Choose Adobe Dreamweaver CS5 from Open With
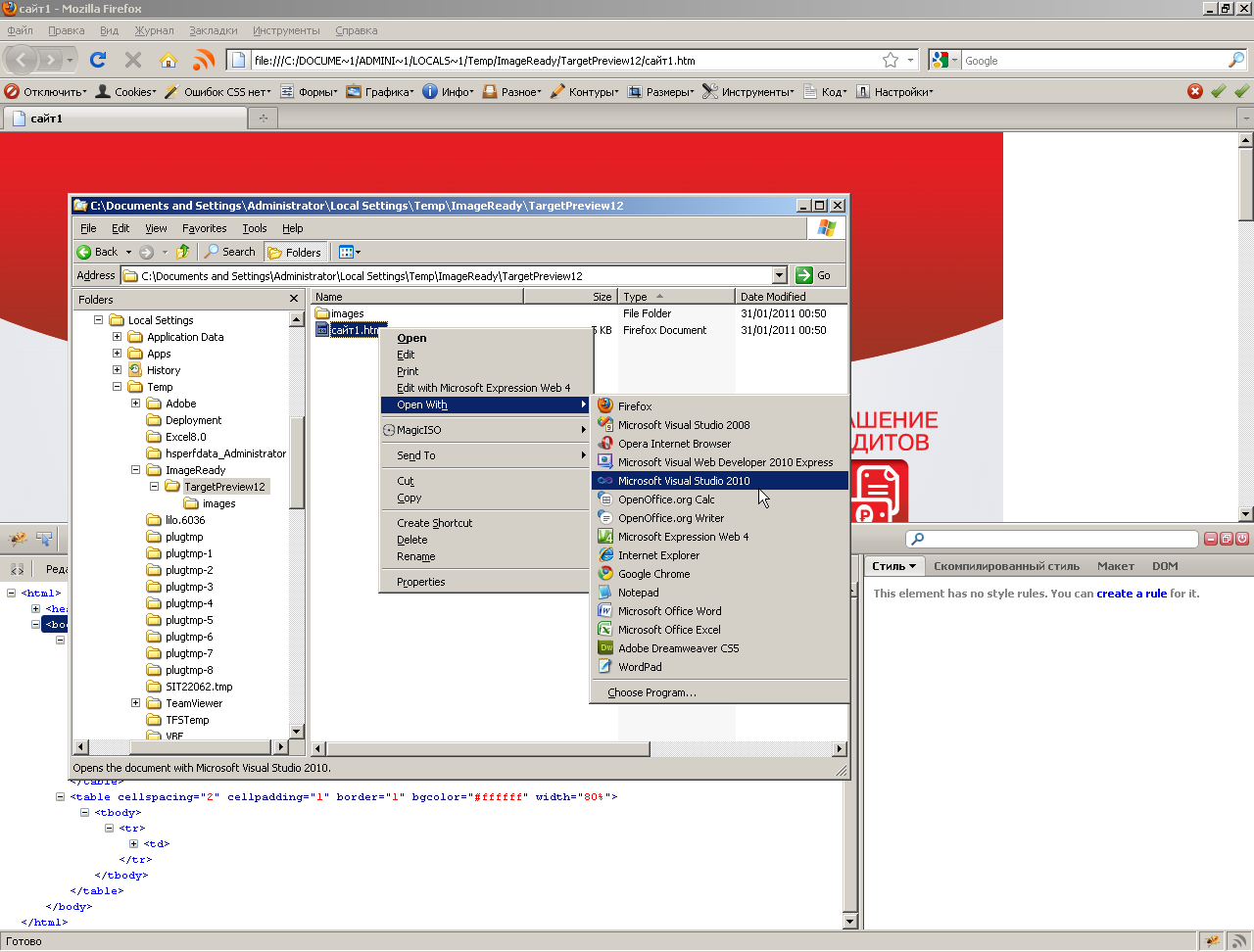The image size is (1254, 952). (x=720, y=648)
